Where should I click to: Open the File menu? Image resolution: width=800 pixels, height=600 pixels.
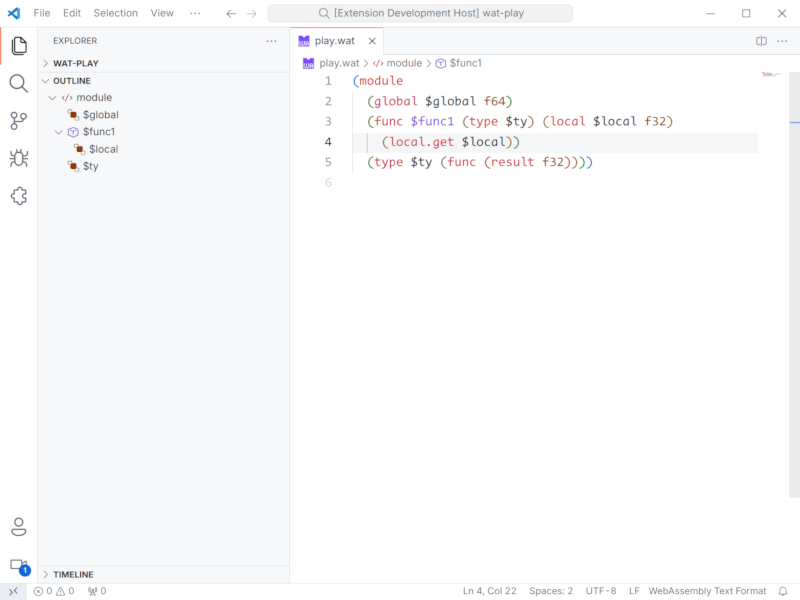[42, 13]
